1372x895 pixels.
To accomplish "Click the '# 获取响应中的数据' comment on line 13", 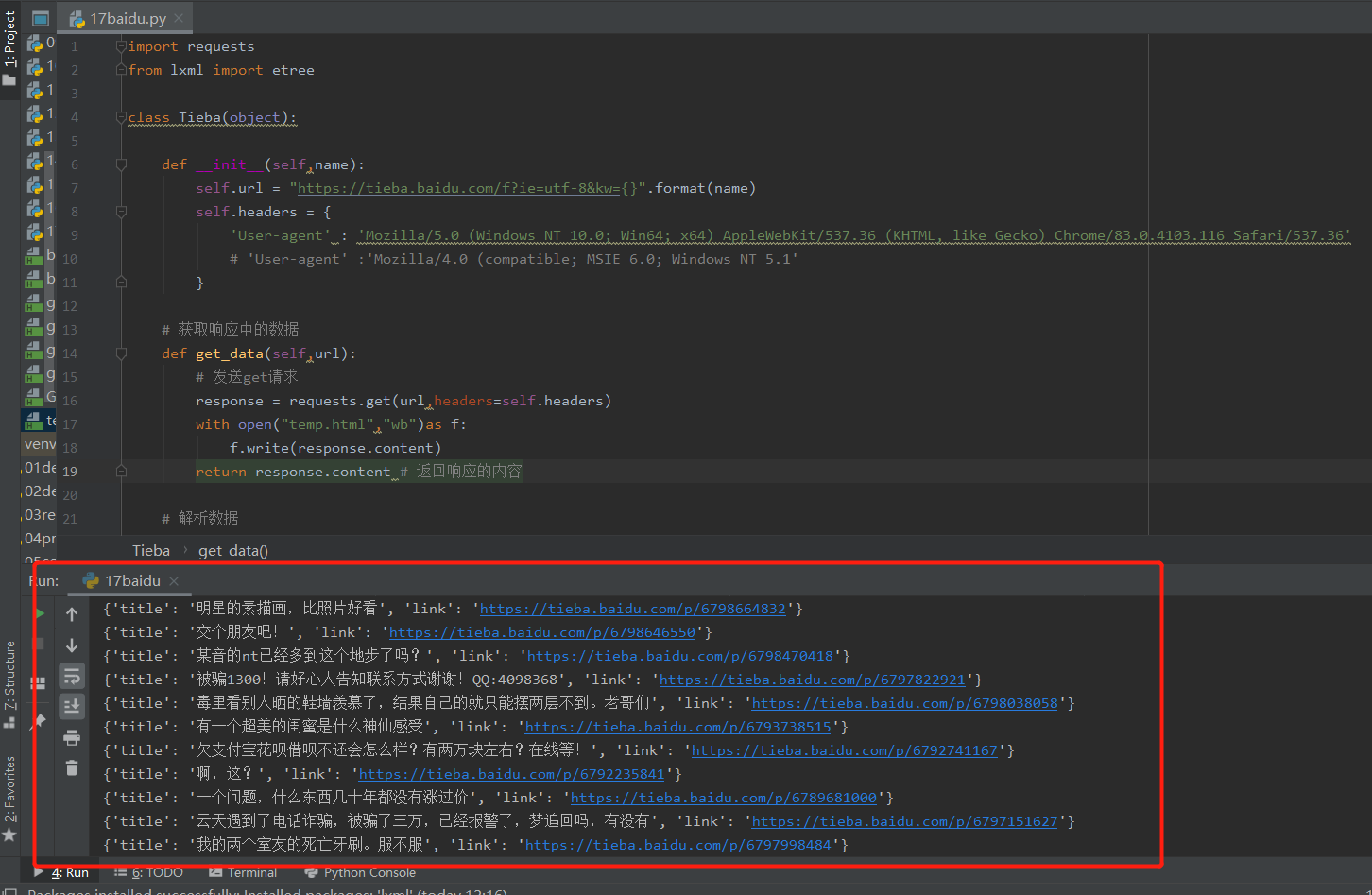I will tap(231, 330).
